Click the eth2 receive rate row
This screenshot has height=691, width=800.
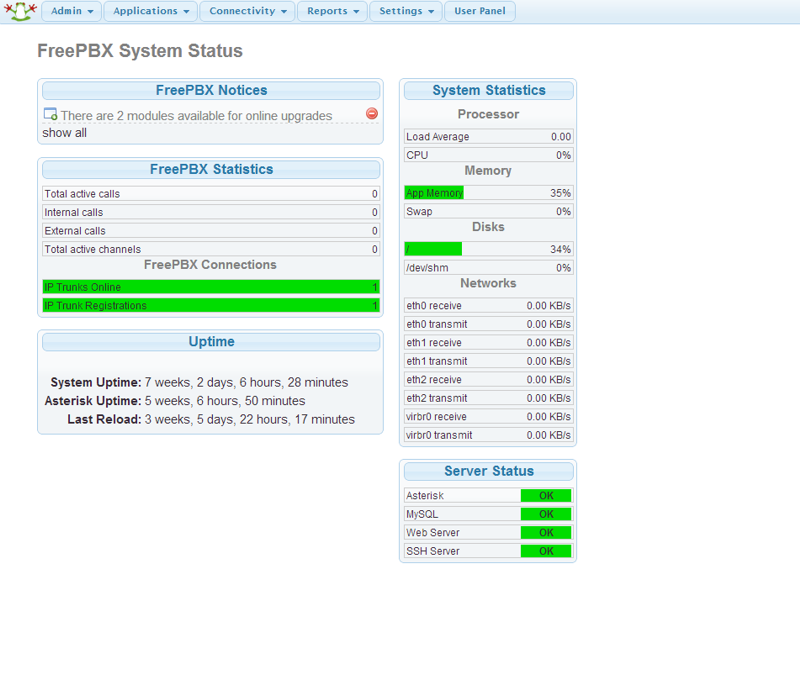[x=488, y=380]
